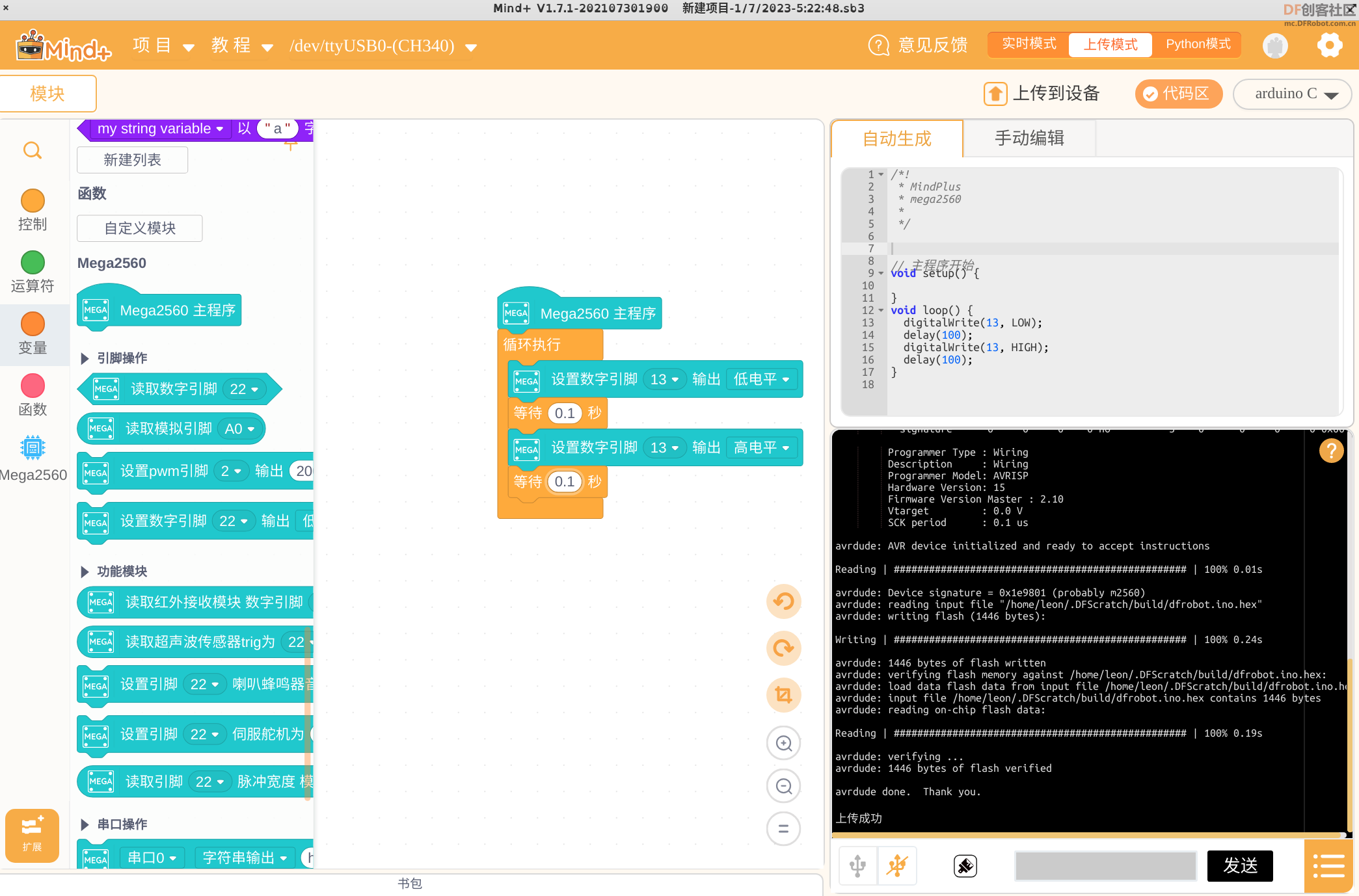Edit first 等待 0.1 秒 value in script
Screen dimensions: 1359x896
[x=564, y=413]
